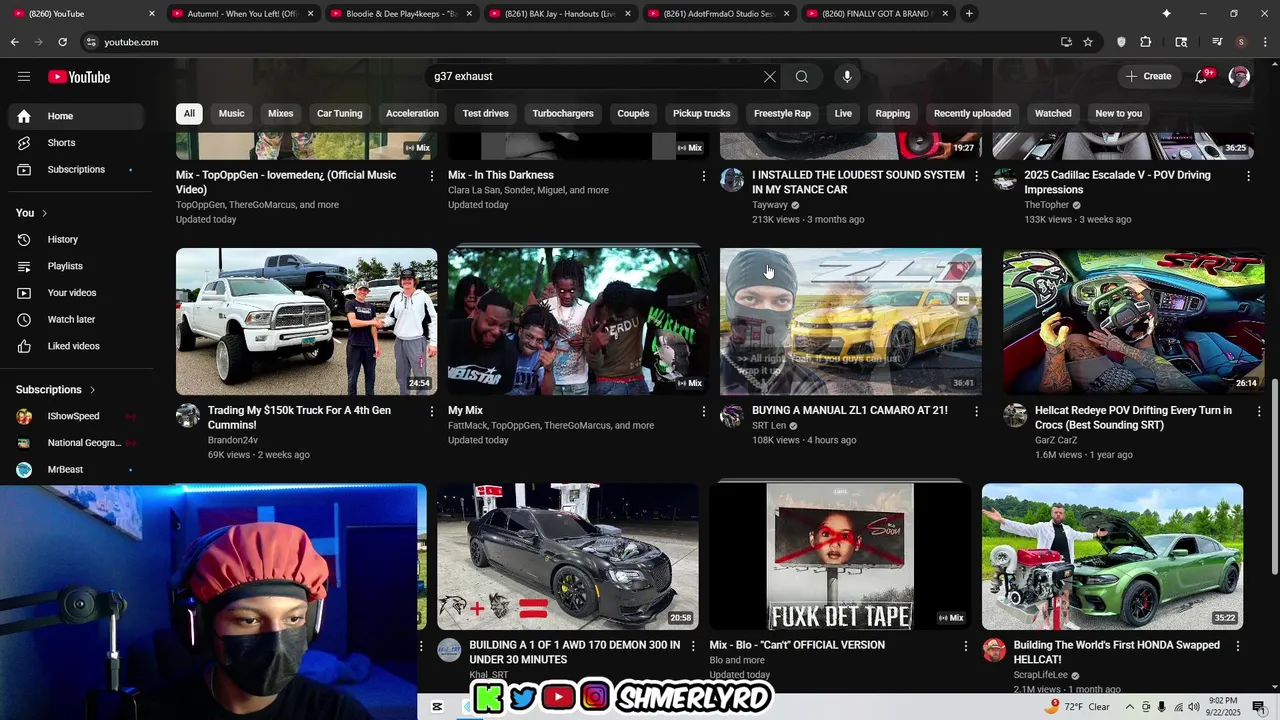The image size is (1280, 720).
Task: Start voice search with the microphone
Action: click(847, 77)
